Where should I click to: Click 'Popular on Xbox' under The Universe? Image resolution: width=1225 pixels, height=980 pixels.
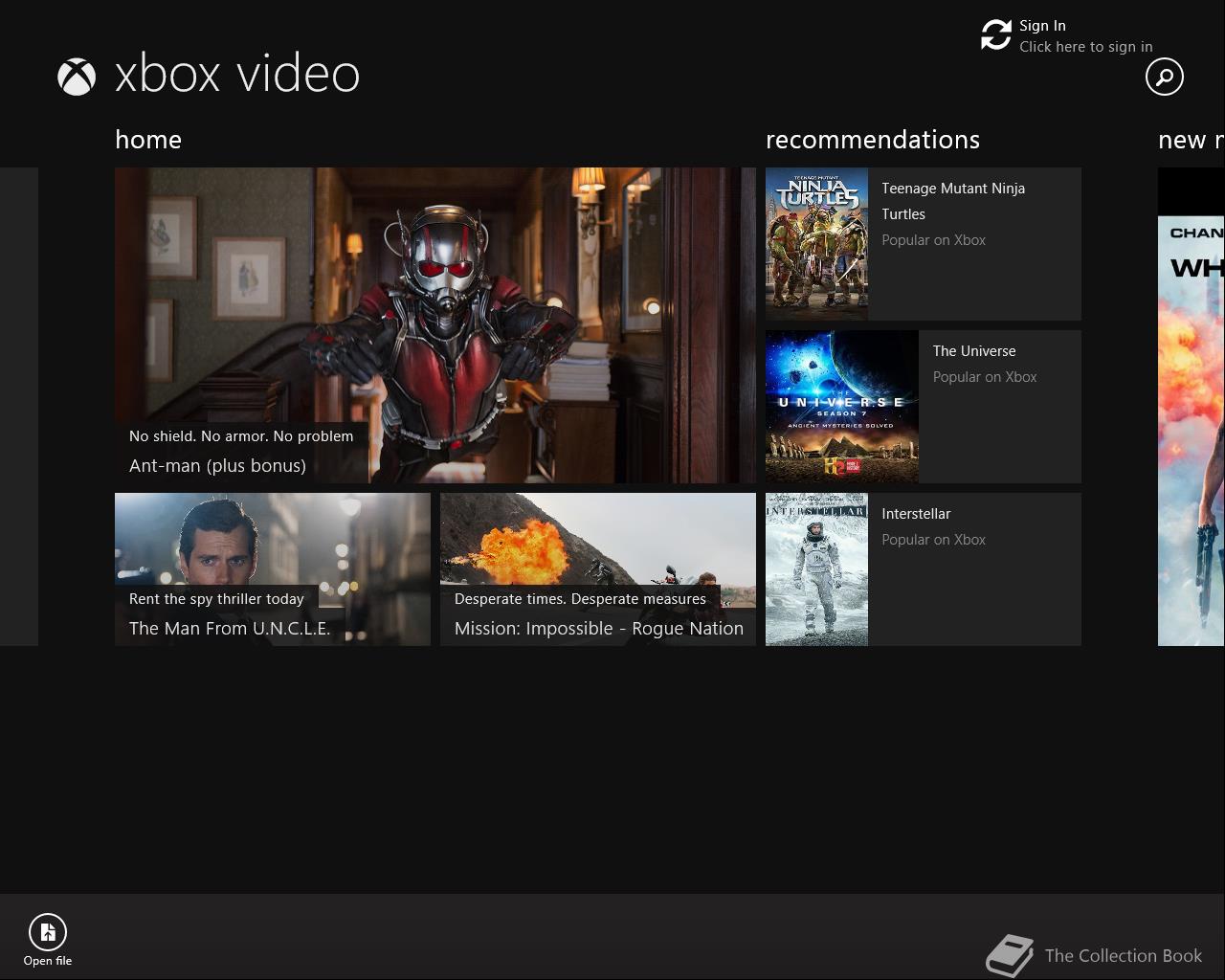point(985,377)
